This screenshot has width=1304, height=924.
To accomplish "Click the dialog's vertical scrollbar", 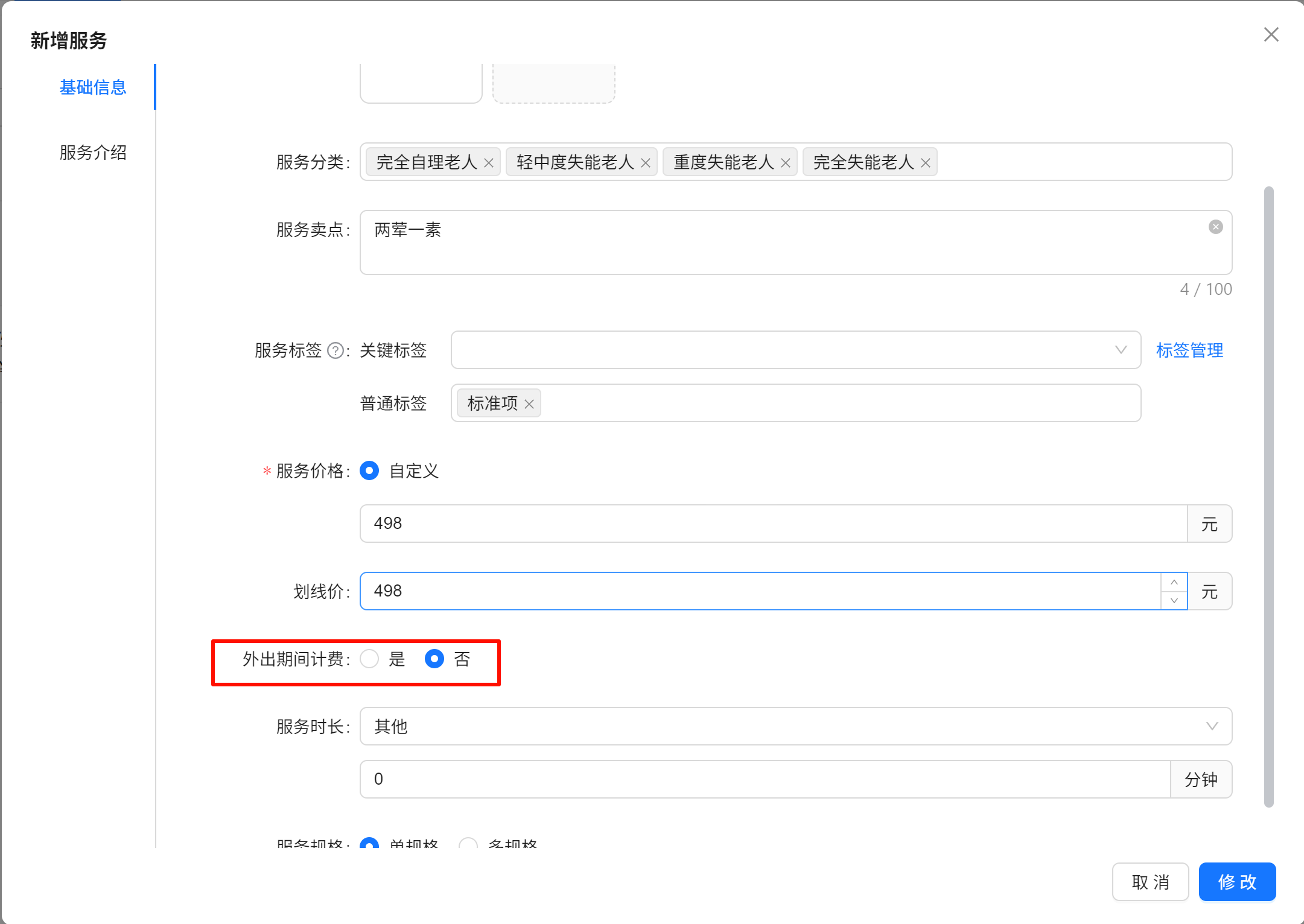I will tap(1268, 496).
